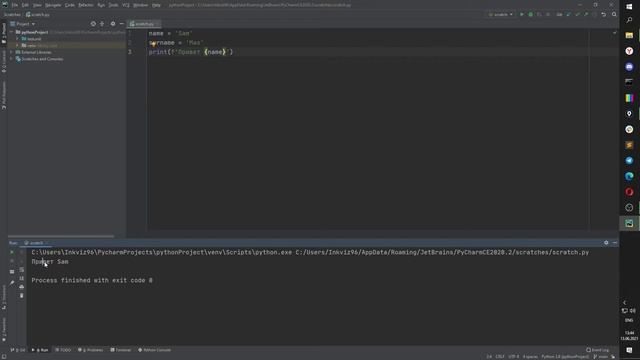The width and height of the screenshot is (640, 360).
Task: Open Search Everywhere magnifier in toolbar
Action: click(614, 14)
